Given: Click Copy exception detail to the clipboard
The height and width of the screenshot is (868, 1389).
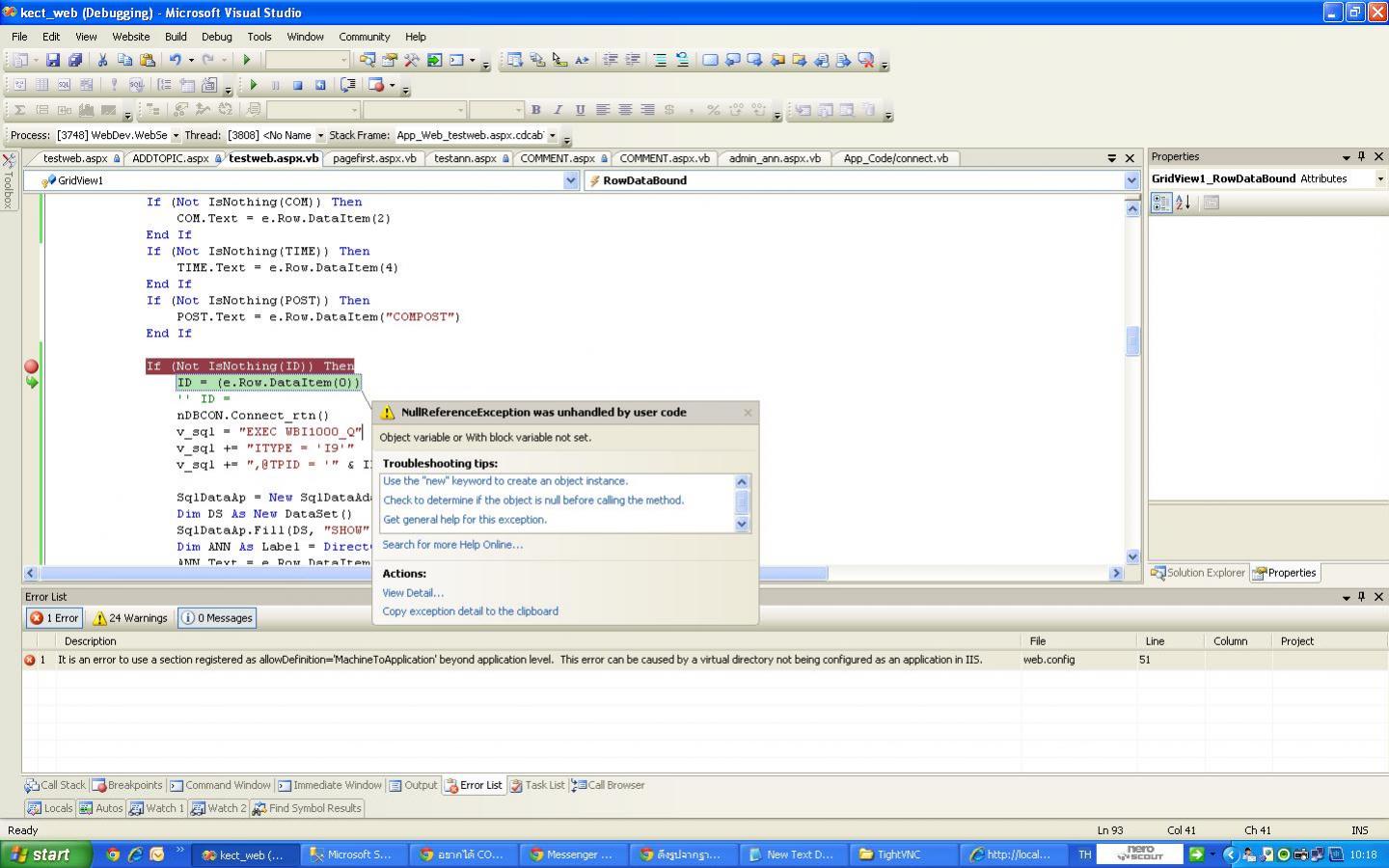Looking at the screenshot, I should (x=470, y=611).
